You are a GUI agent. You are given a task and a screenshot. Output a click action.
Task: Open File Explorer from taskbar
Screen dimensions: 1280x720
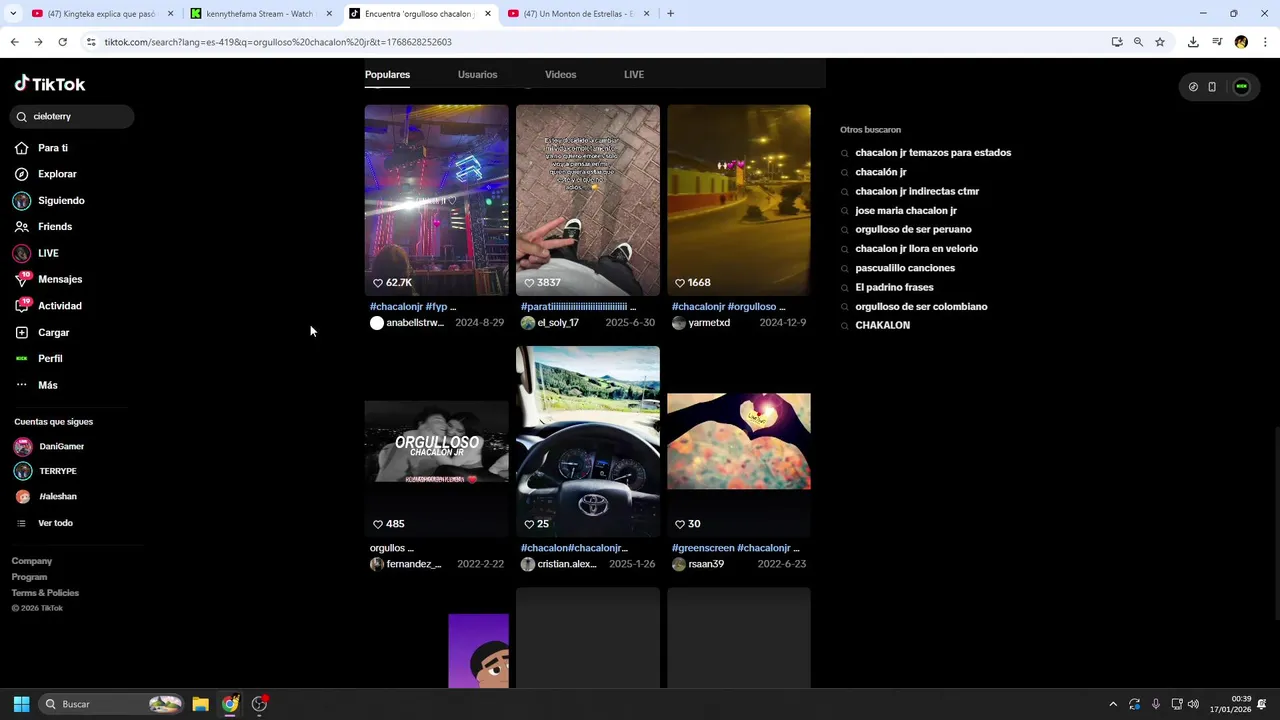pyautogui.click(x=200, y=704)
